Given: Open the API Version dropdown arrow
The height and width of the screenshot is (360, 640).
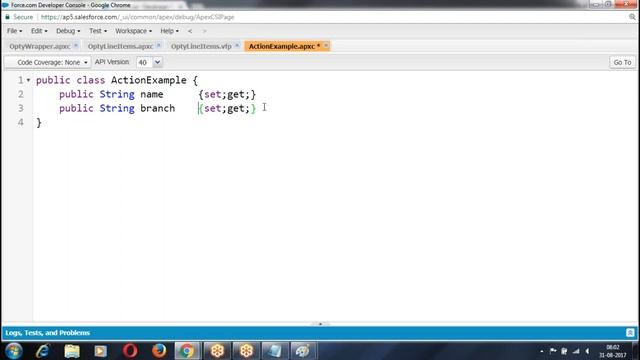Looking at the screenshot, I should point(158,62).
